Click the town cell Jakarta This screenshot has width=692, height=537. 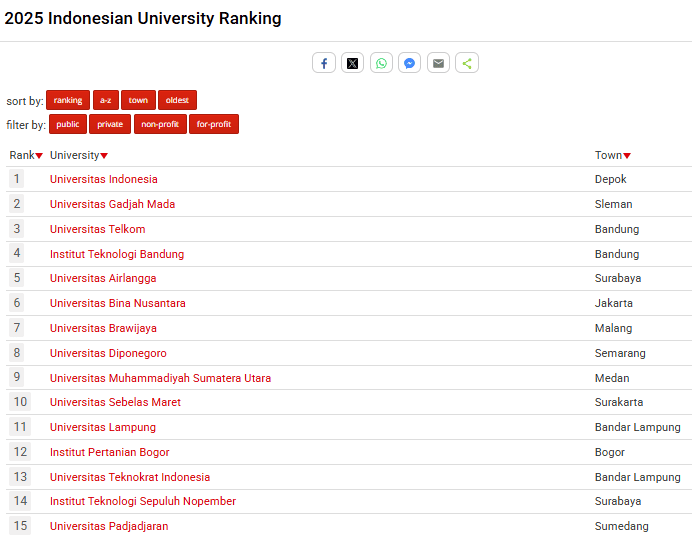(614, 303)
